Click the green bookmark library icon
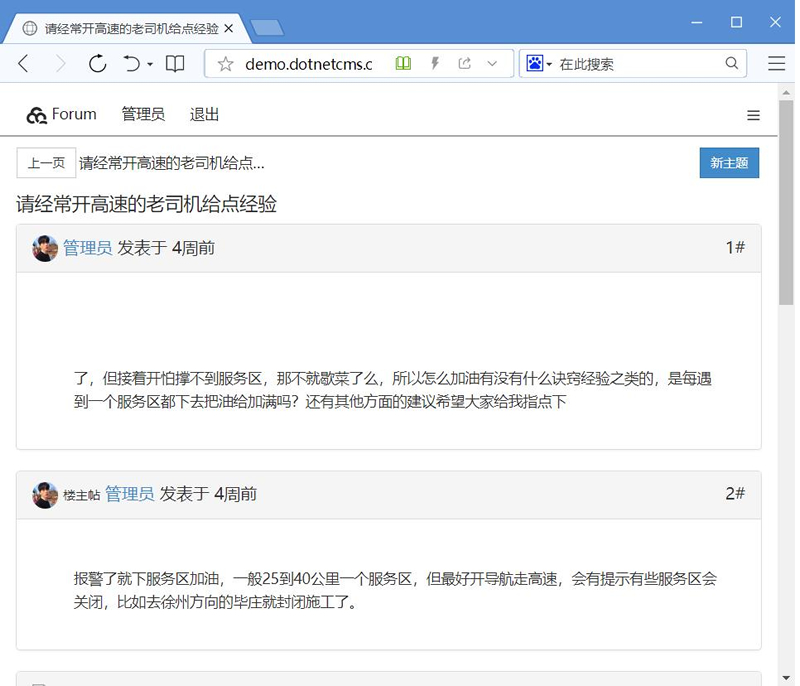This screenshot has height=686, width=800. click(x=402, y=63)
